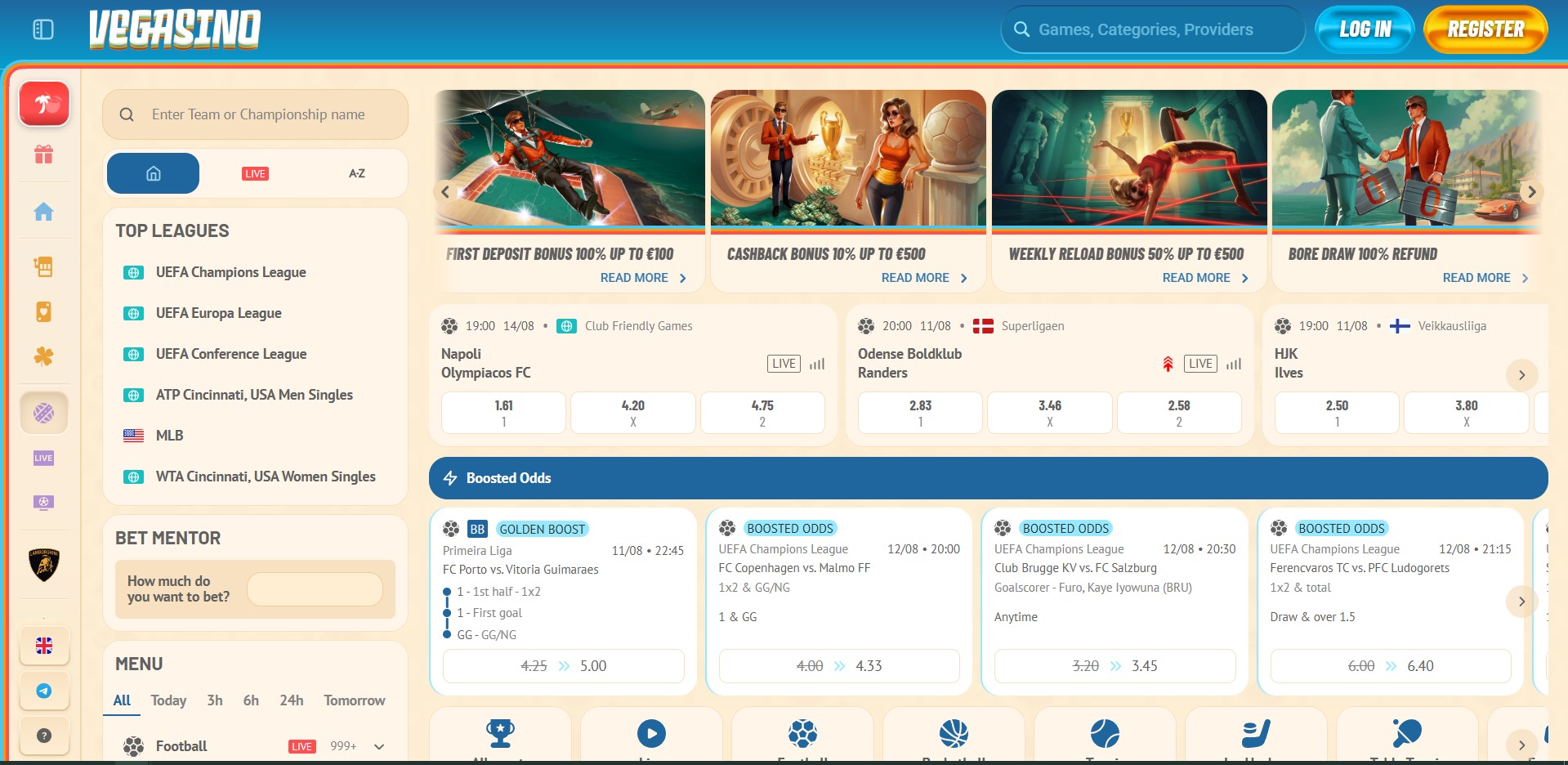Click the red boost icon on Odense match
The width and height of the screenshot is (1568, 765).
1168,364
